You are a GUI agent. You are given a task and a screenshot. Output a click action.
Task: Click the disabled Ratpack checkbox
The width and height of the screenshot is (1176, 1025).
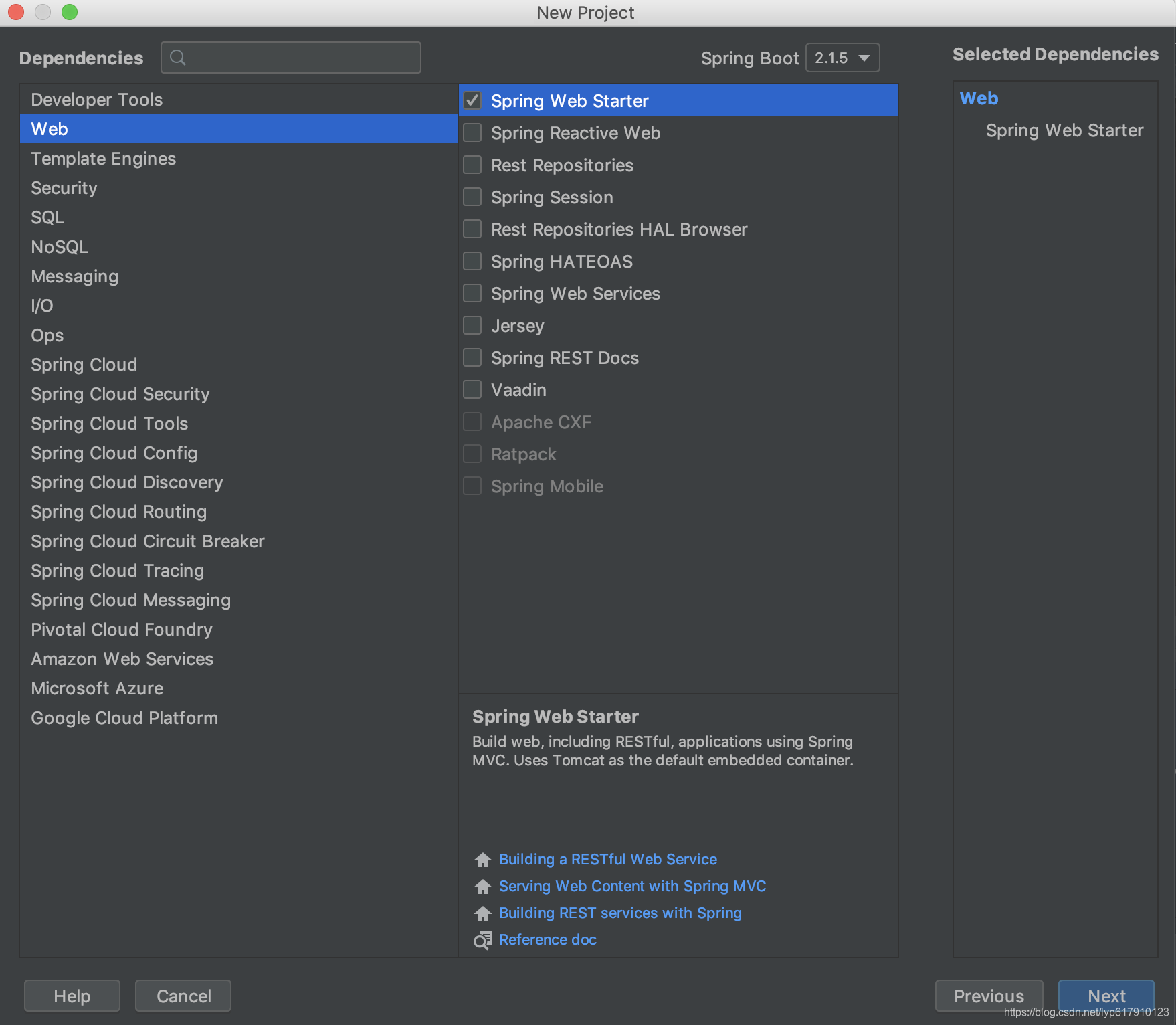pos(472,454)
